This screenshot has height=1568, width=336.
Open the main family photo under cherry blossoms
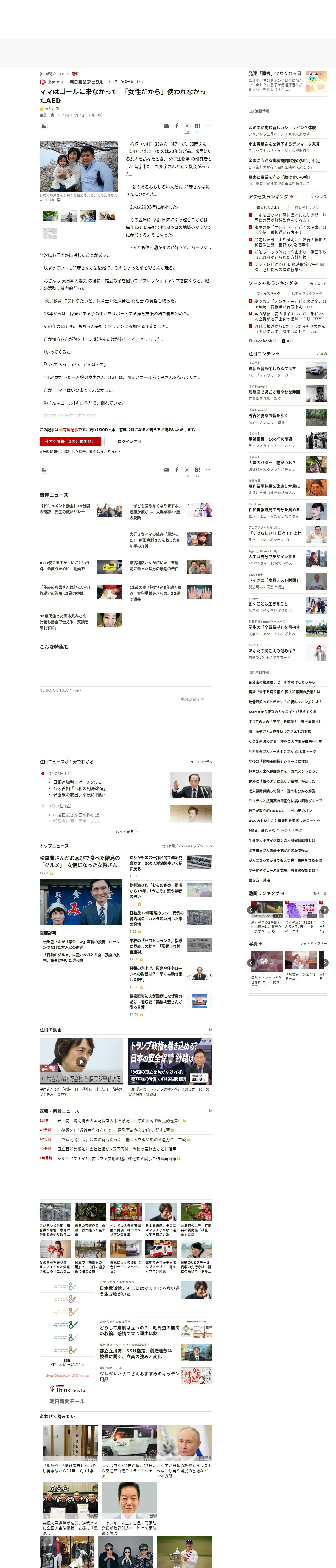click(79, 166)
